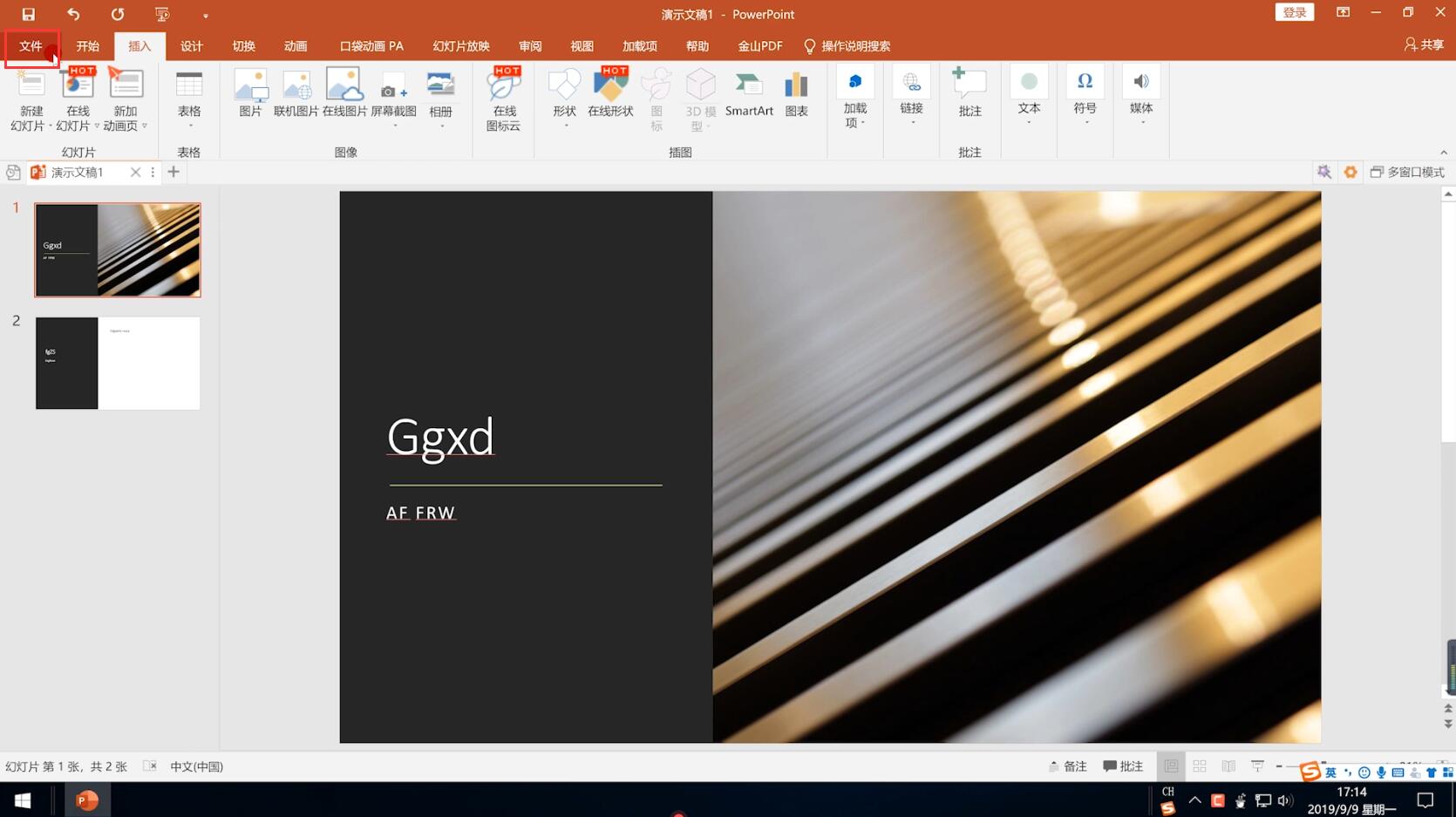Click 联机图片 online pictures icon
Screen dimensions: 1456x817
[296, 94]
